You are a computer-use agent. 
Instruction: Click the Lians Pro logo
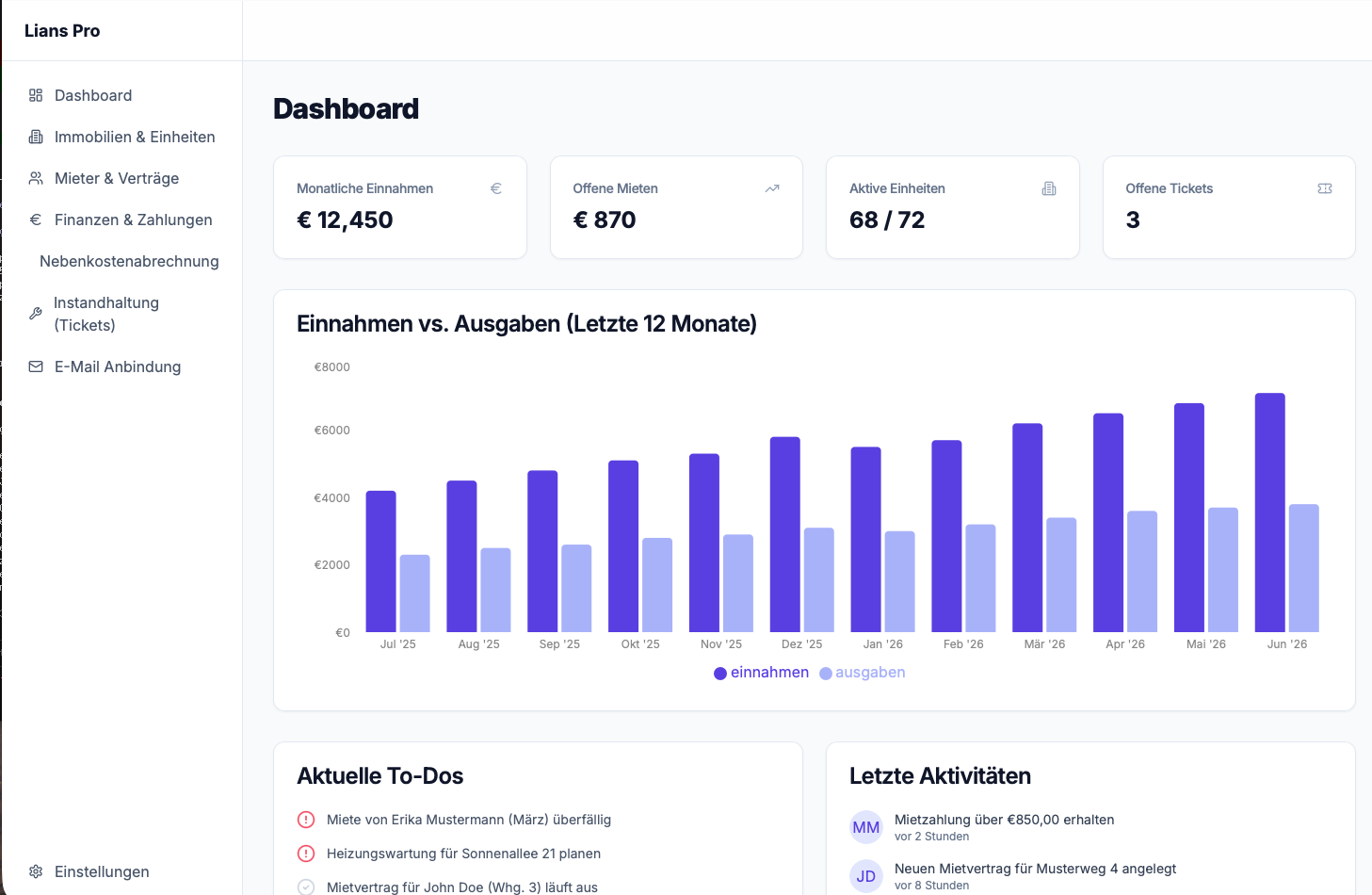[x=62, y=30]
